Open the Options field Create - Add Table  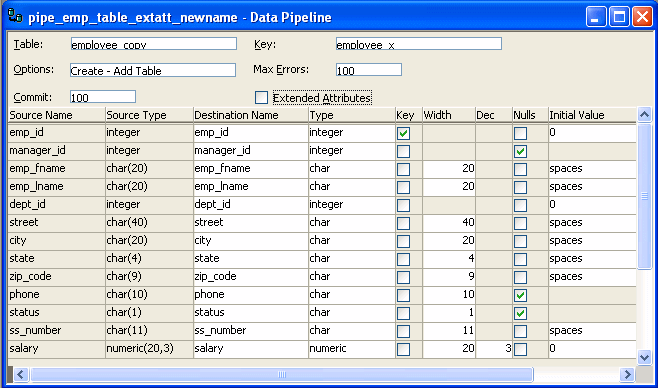(153, 70)
